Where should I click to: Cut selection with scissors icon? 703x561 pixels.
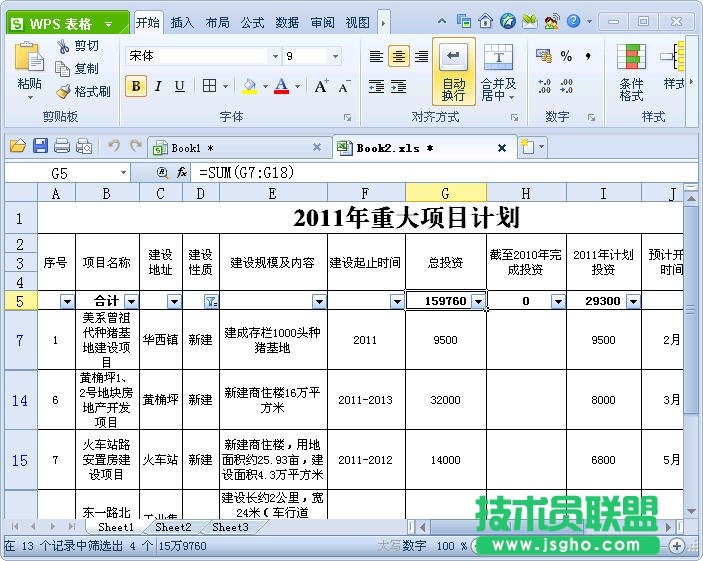pos(63,46)
